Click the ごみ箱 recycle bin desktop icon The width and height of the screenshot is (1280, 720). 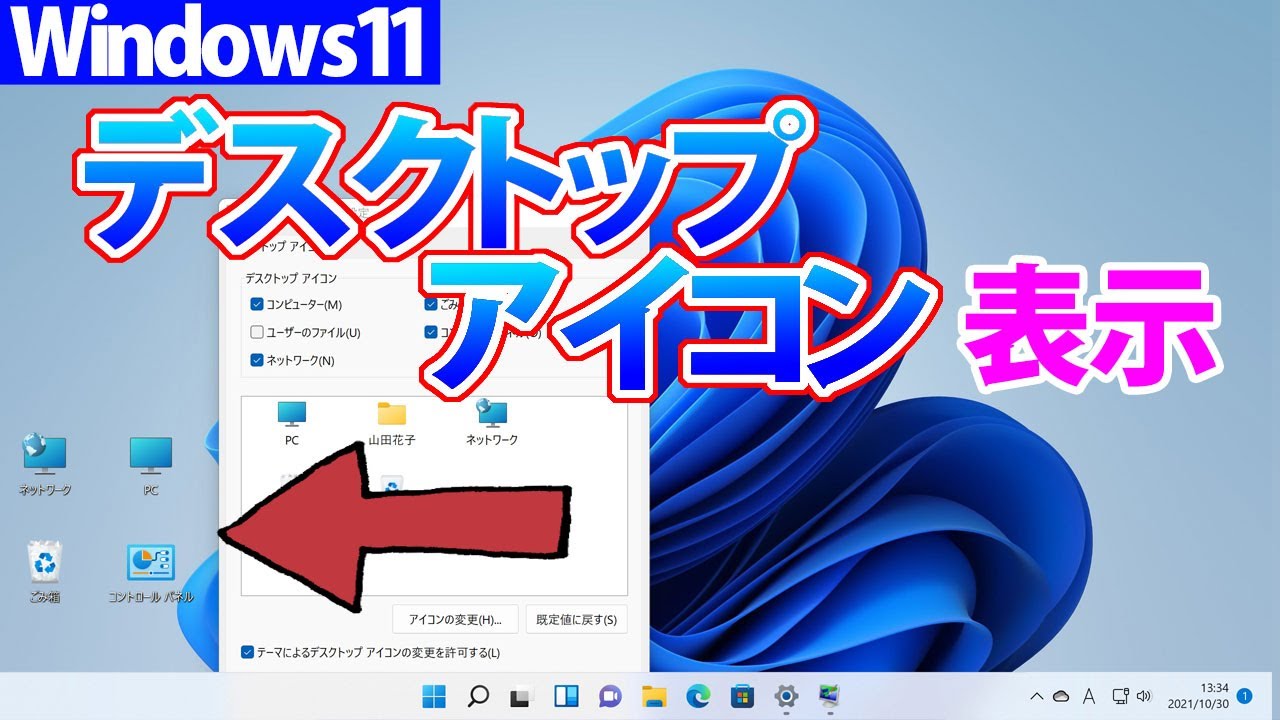[45, 572]
